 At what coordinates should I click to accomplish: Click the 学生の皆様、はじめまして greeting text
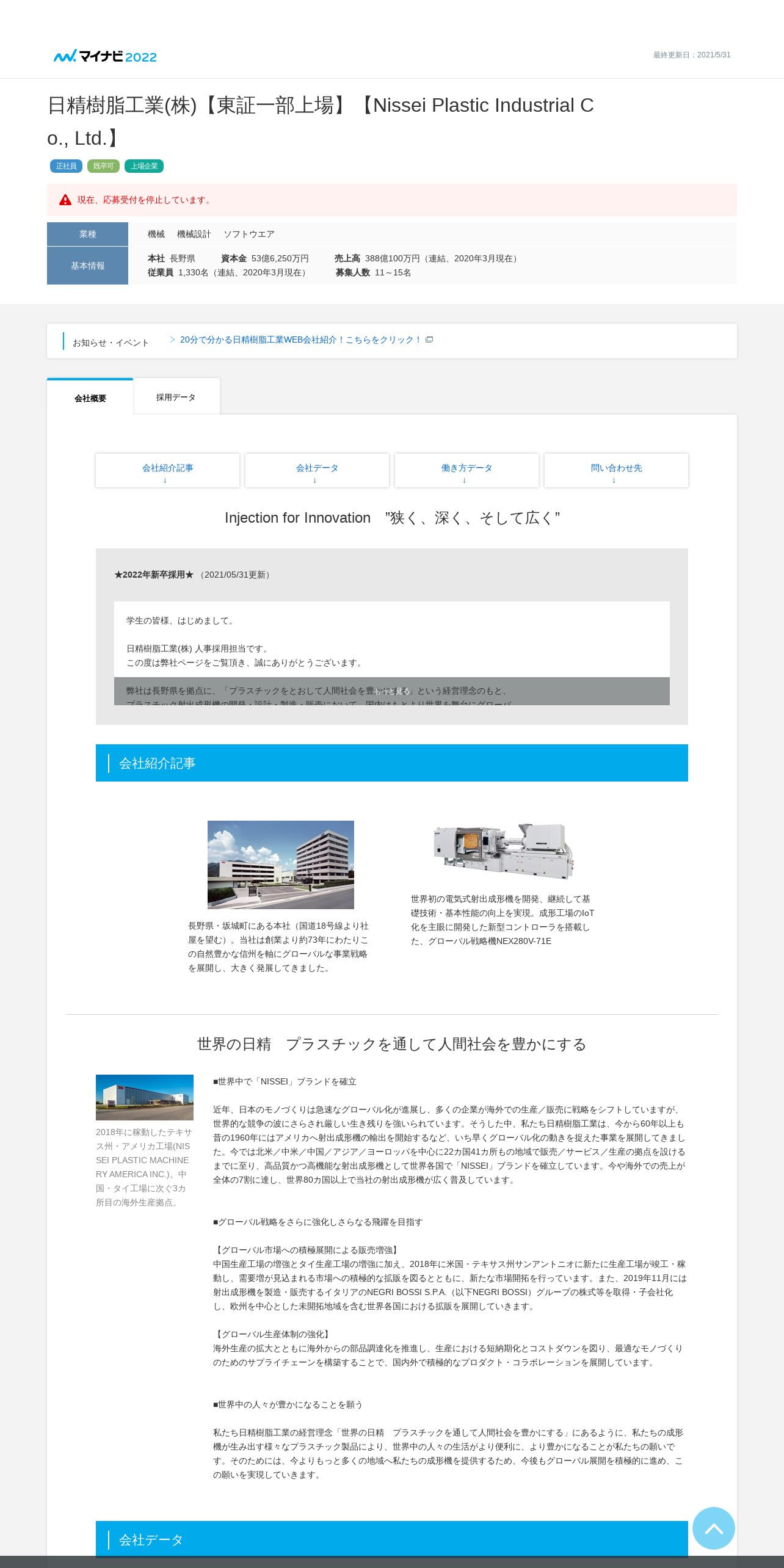[181, 620]
